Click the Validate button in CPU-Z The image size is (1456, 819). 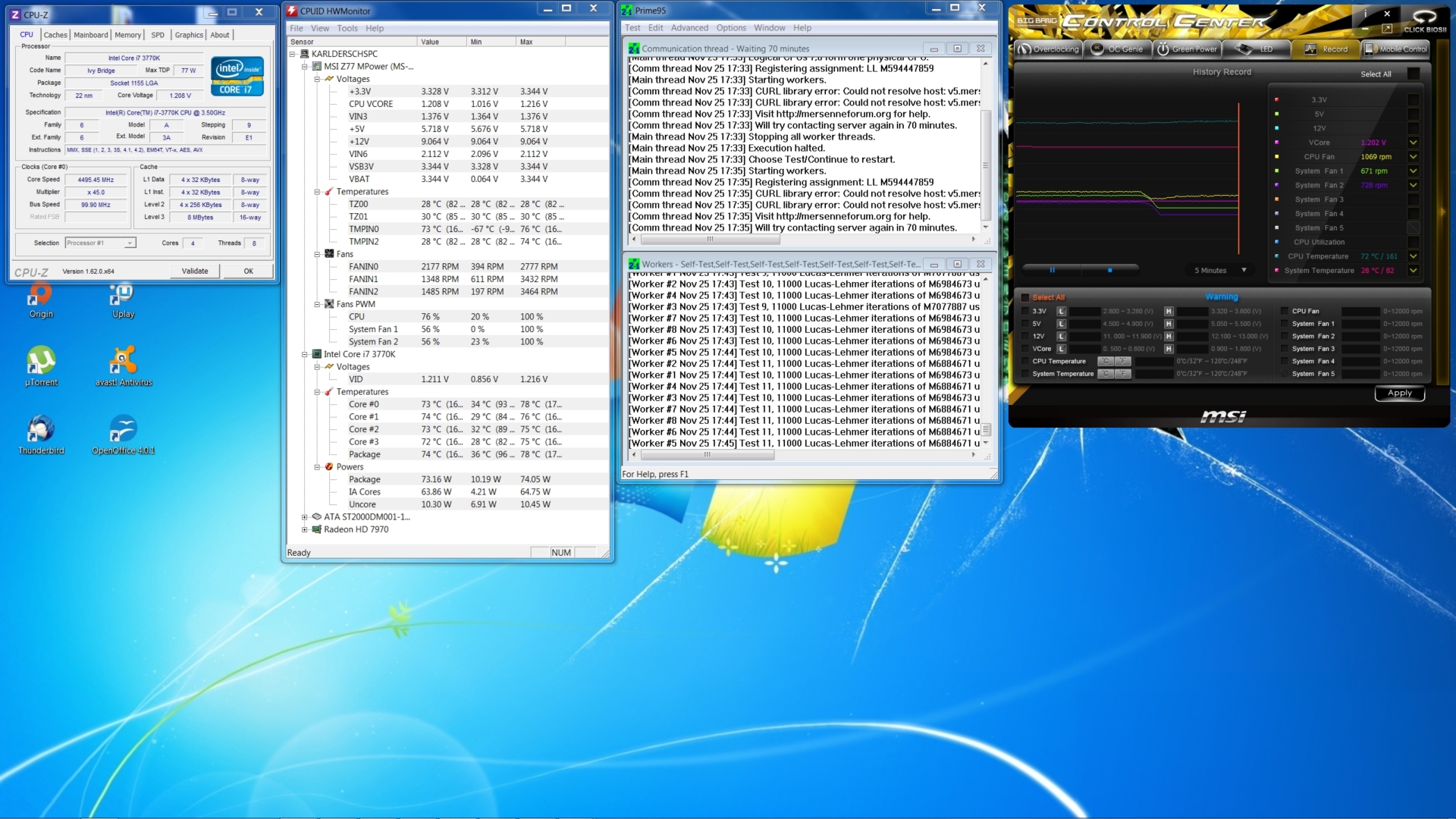click(x=195, y=271)
